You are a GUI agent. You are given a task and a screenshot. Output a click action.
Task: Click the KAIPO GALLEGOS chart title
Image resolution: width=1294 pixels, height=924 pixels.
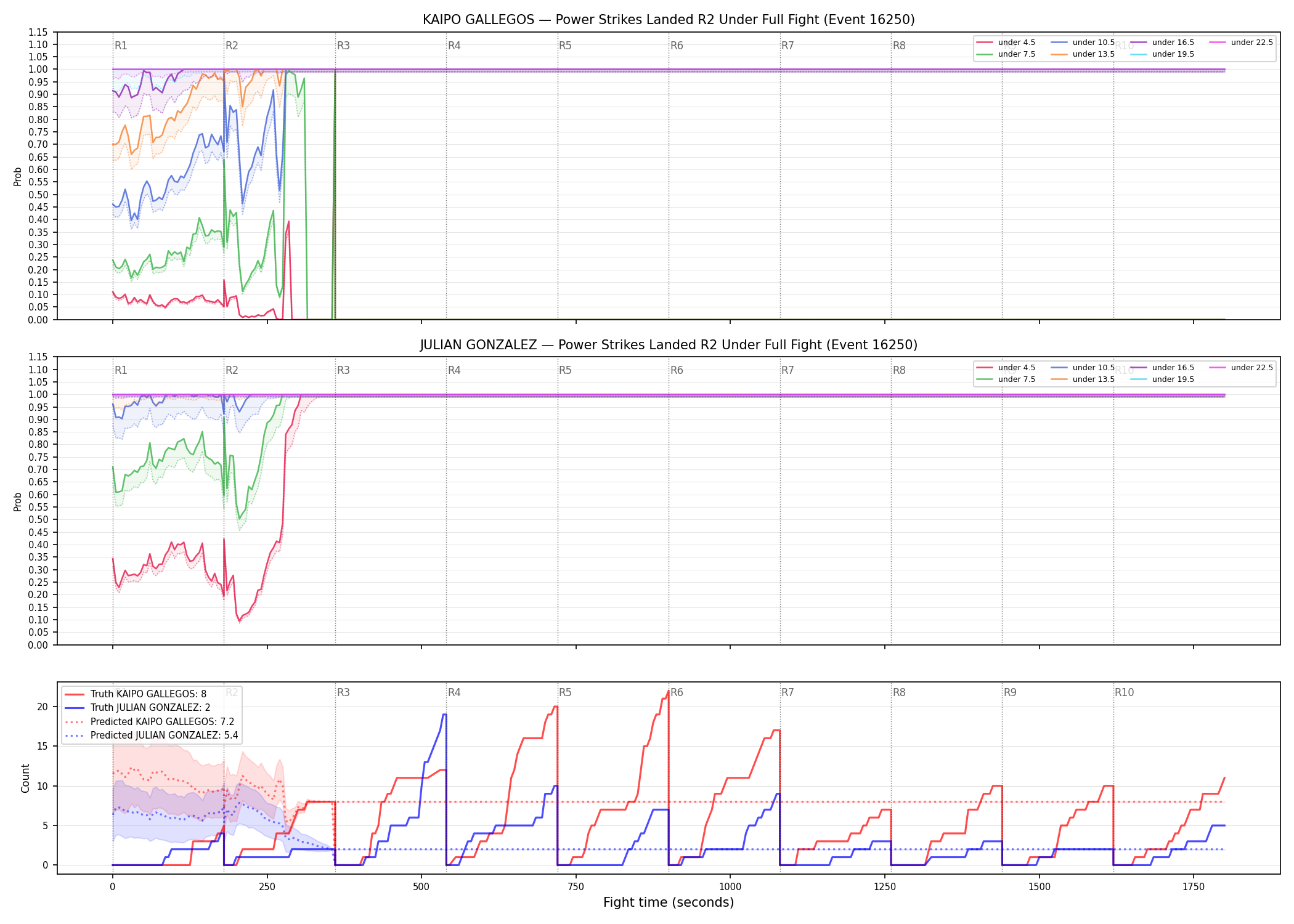coord(669,20)
